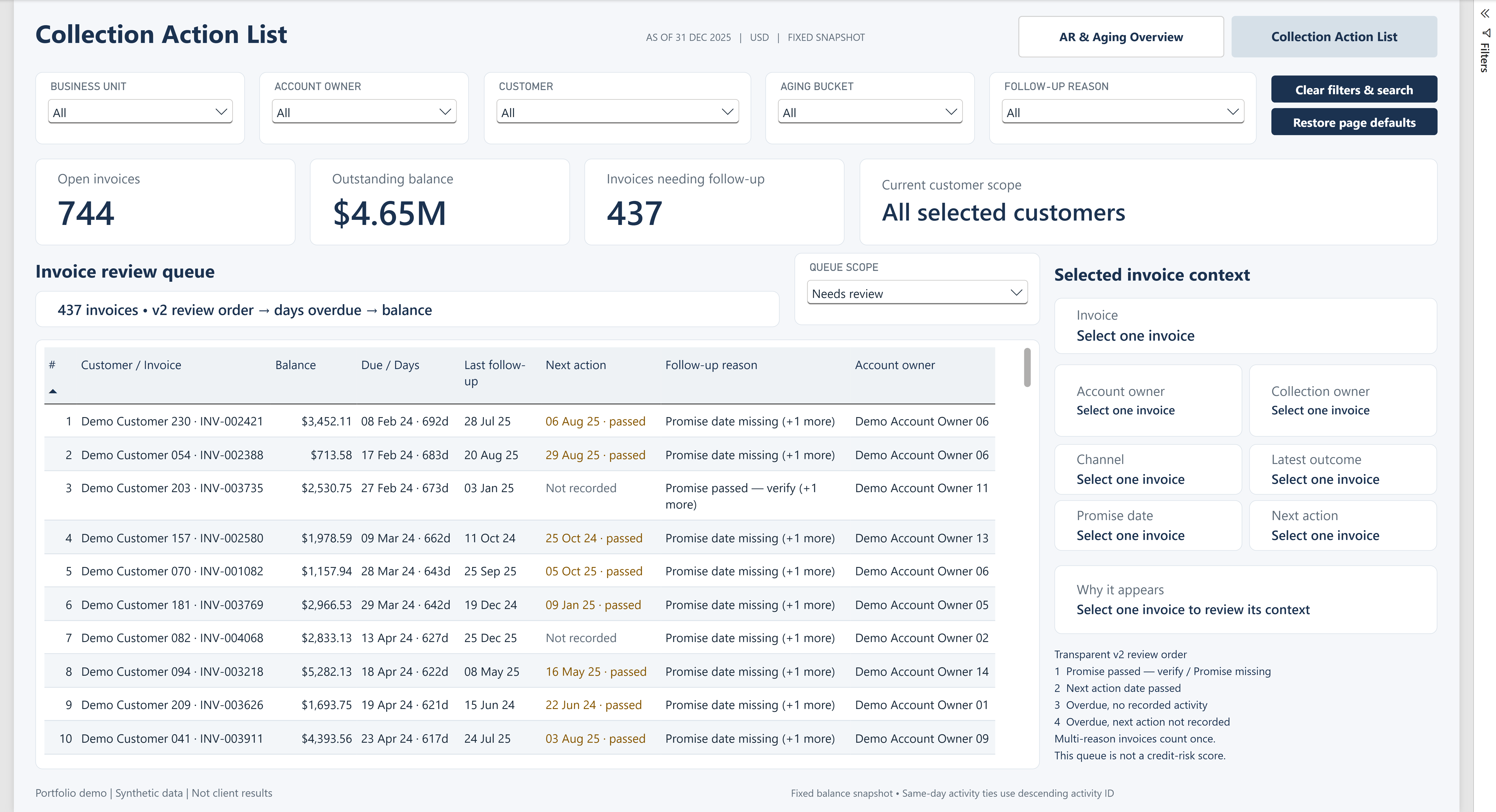Switch to AR & Aging Overview tab

pos(1121,36)
